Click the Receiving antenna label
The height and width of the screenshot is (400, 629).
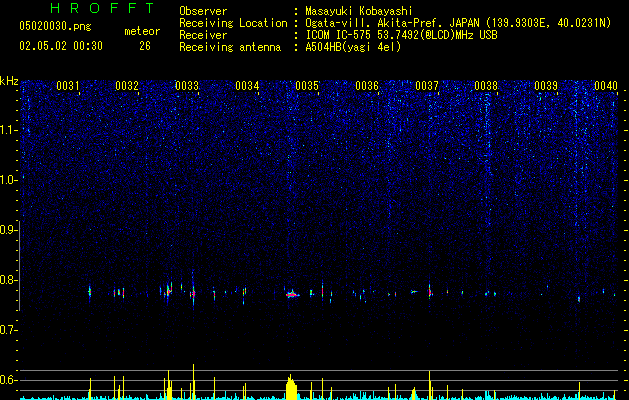pos(230,47)
